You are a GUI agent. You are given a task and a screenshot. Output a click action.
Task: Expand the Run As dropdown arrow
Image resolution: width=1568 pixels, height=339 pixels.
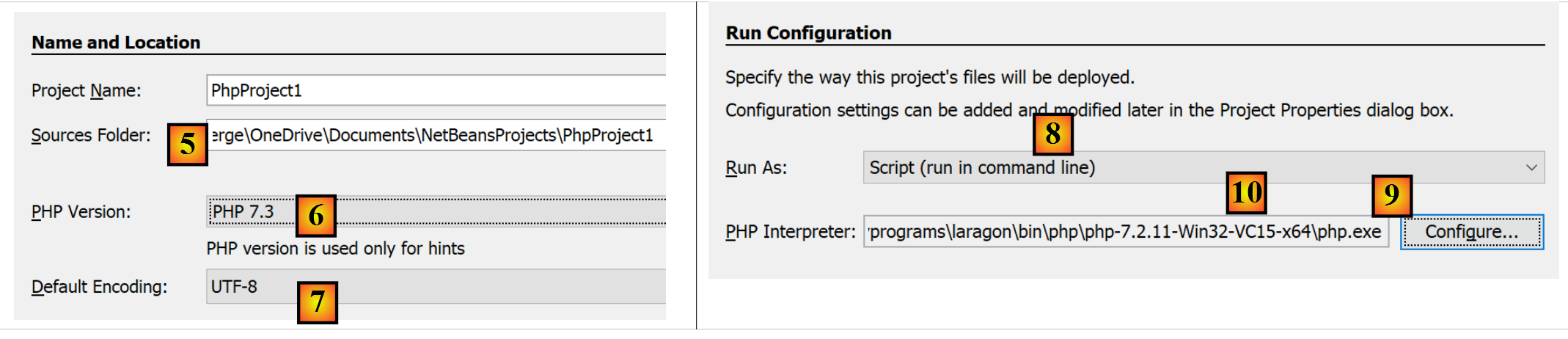(x=1531, y=168)
